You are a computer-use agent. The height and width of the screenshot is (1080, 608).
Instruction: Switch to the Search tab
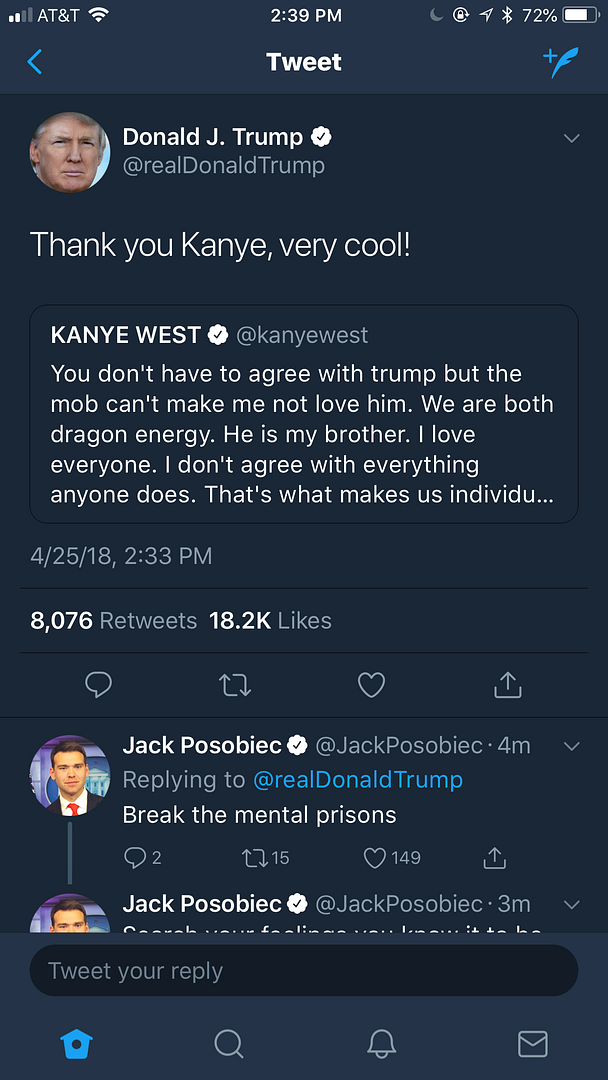pos(229,1044)
